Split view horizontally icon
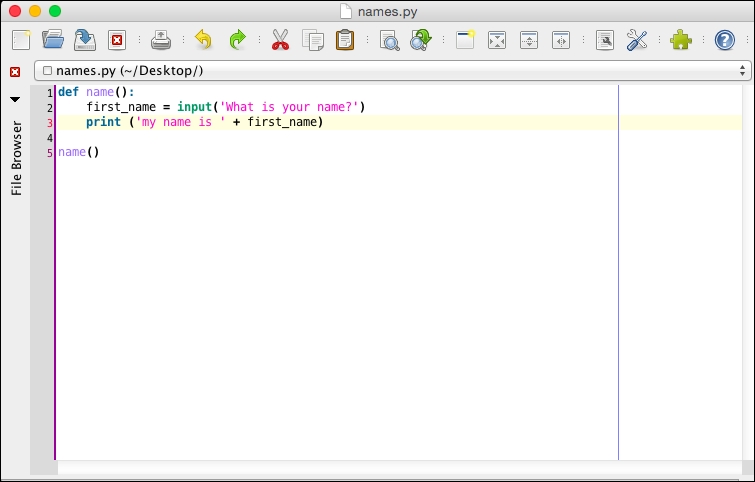This screenshot has width=755, height=482. click(x=561, y=40)
